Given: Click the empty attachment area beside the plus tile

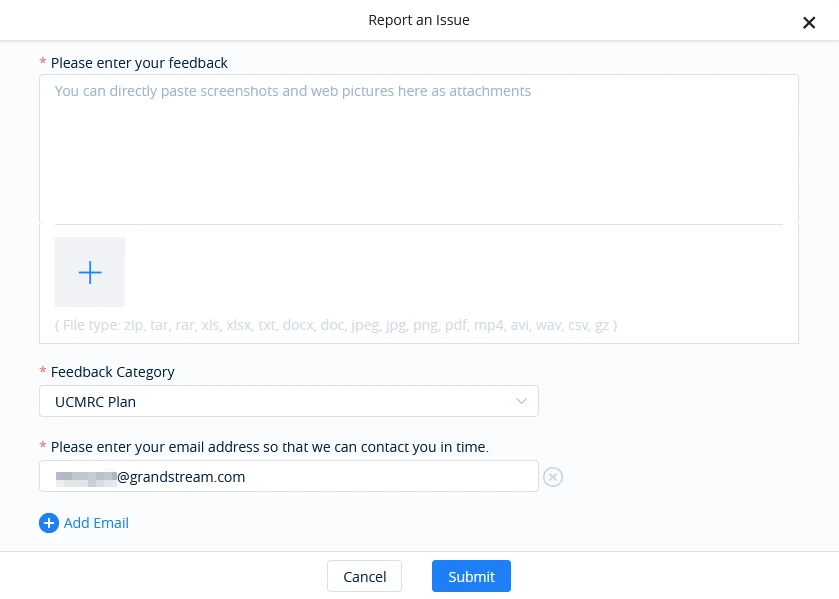Looking at the screenshot, I should coord(454,272).
